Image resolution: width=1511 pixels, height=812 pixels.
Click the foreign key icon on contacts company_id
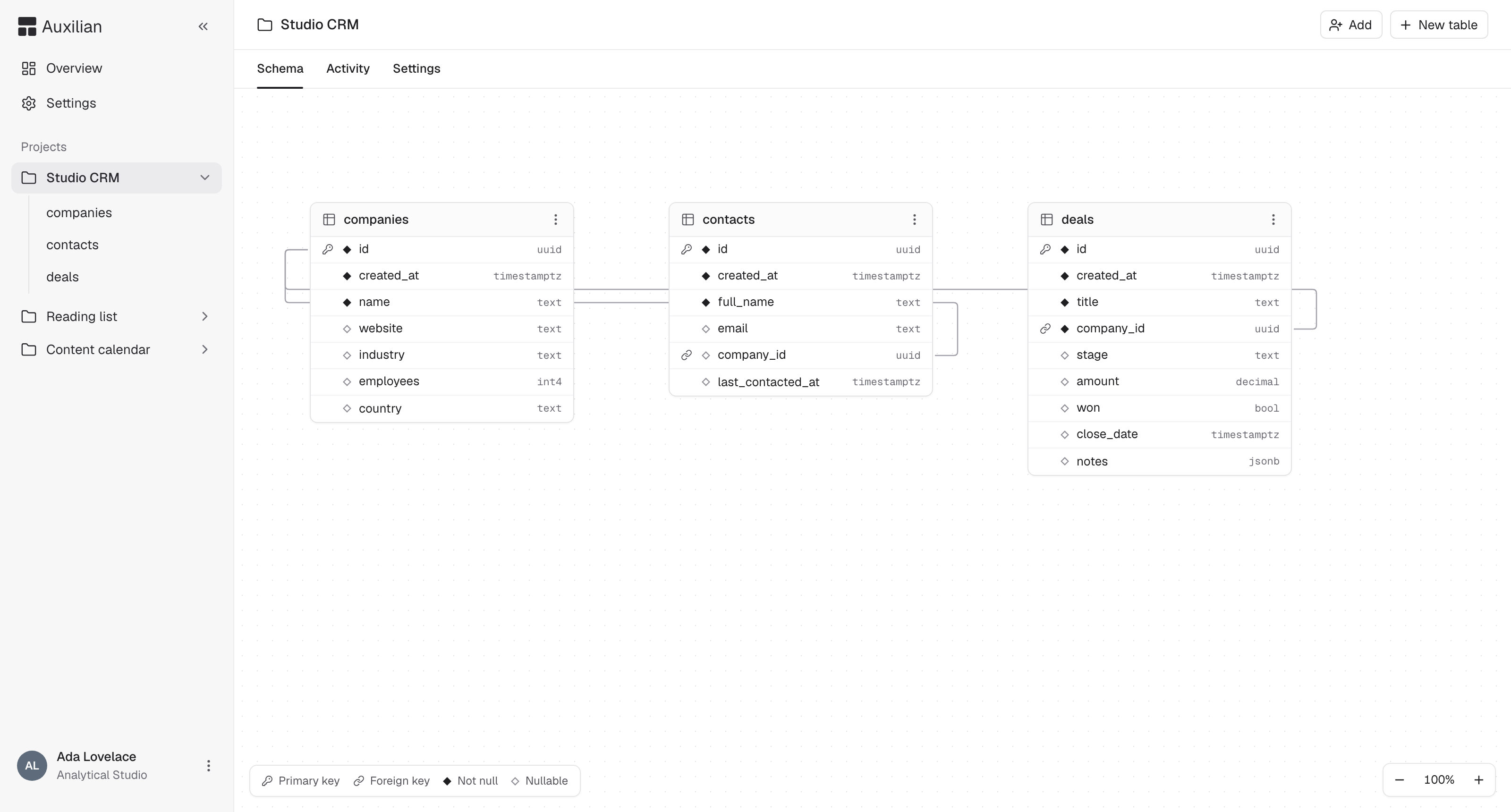tap(687, 355)
